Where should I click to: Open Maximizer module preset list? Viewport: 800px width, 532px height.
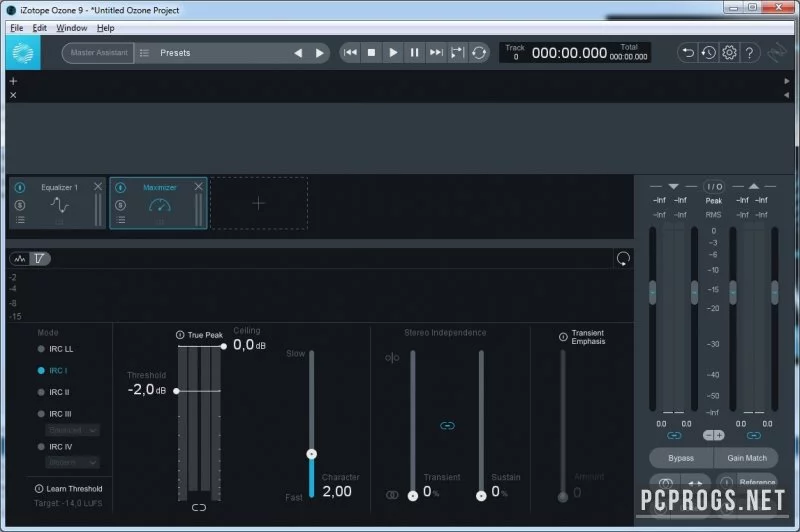[120, 220]
